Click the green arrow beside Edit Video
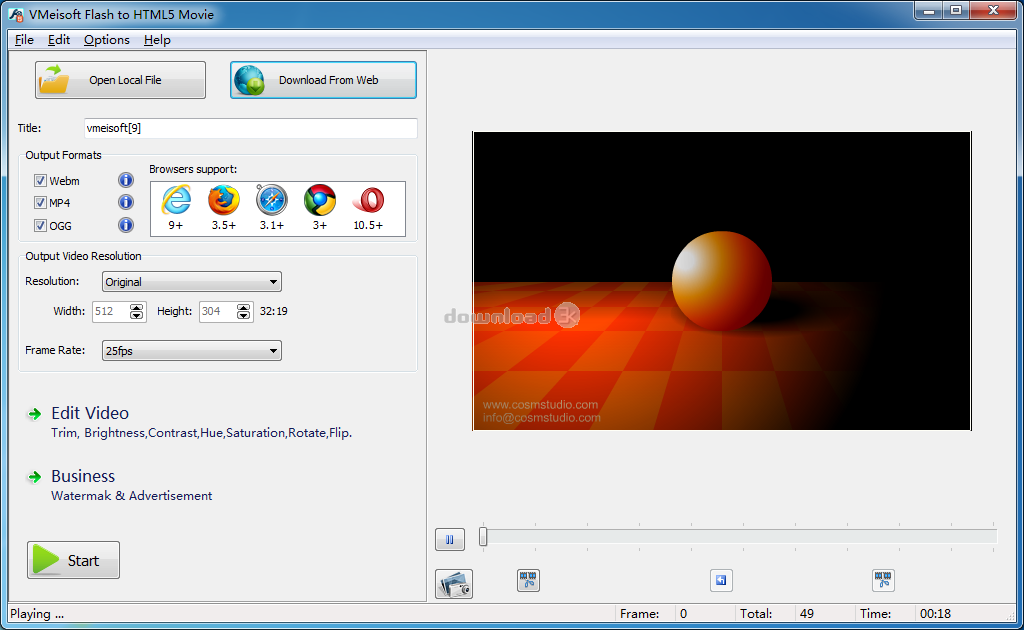Screen dimensions: 1024x630 35,414
